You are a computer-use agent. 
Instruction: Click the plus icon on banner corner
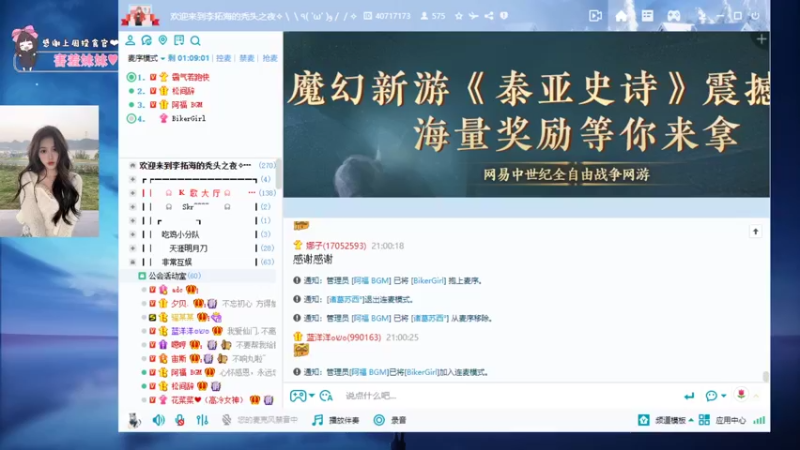761,39
